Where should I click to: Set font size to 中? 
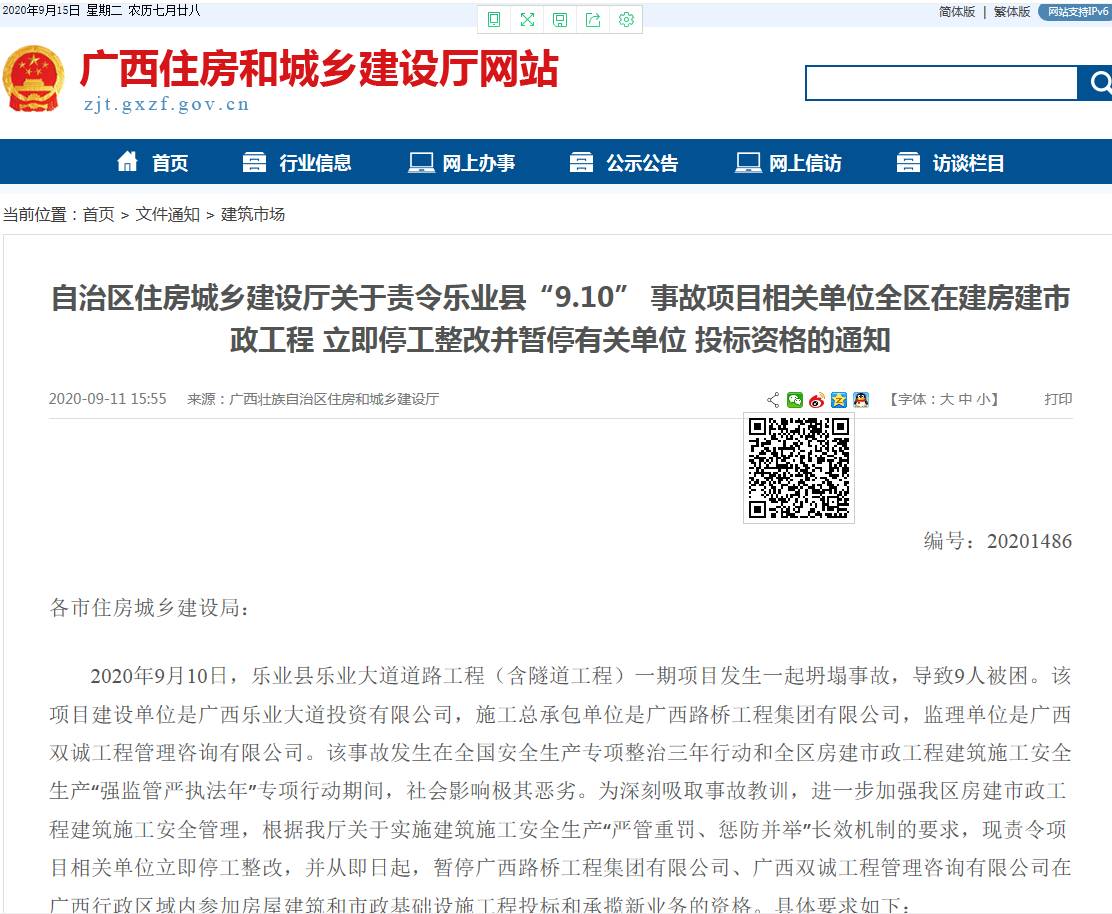965,399
